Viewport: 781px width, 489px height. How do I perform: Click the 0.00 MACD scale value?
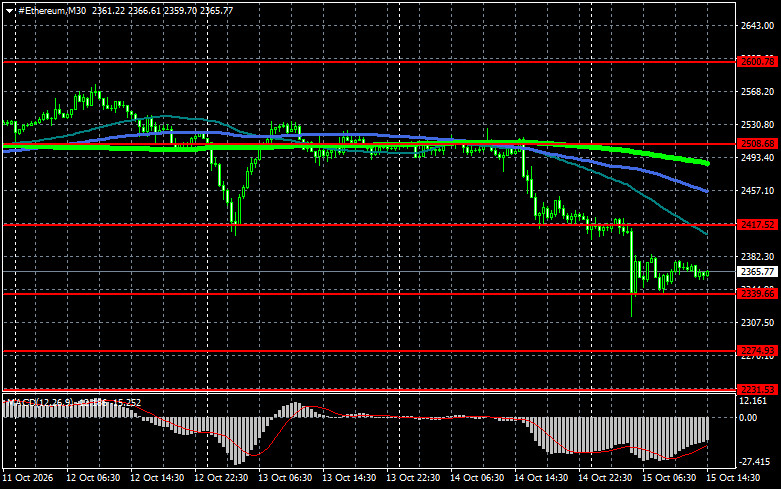[748, 417]
